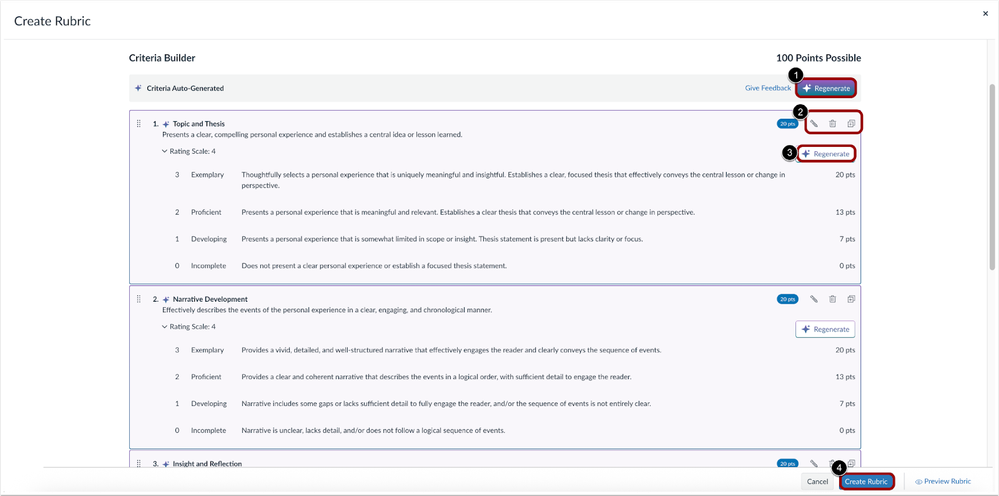Open the Preview Rubric view
Viewport: 999px width, 496px height.
click(x=943, y=481)
